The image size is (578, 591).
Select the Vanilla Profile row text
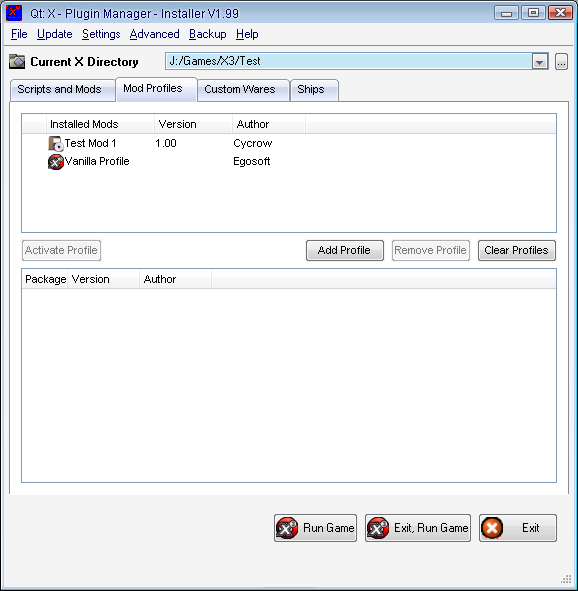[97, 162]
